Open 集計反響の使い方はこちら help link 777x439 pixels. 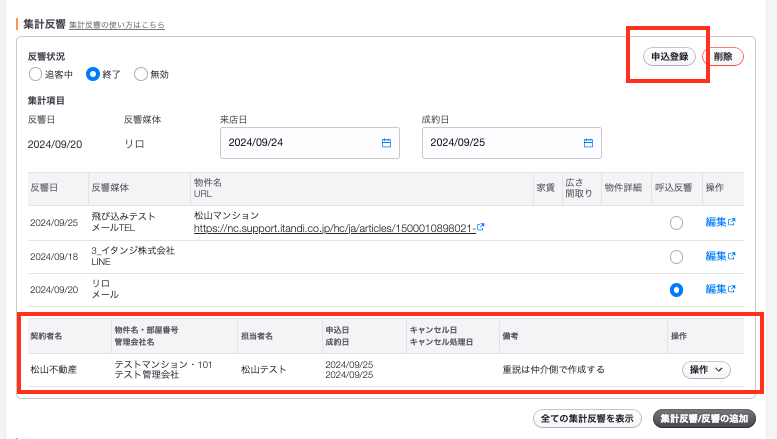pos(117,25)
